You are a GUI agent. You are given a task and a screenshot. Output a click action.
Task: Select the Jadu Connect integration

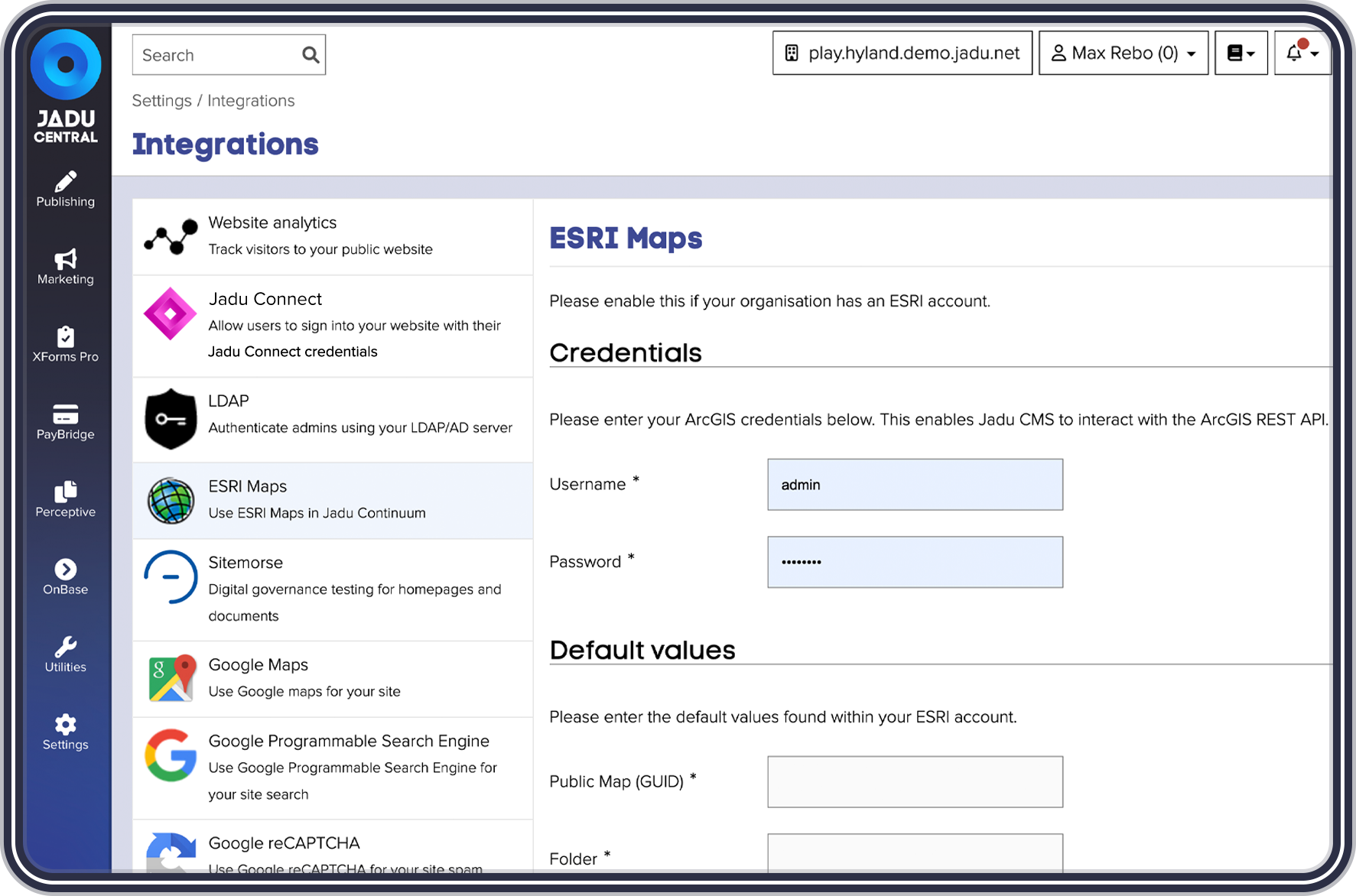point(333,326)
